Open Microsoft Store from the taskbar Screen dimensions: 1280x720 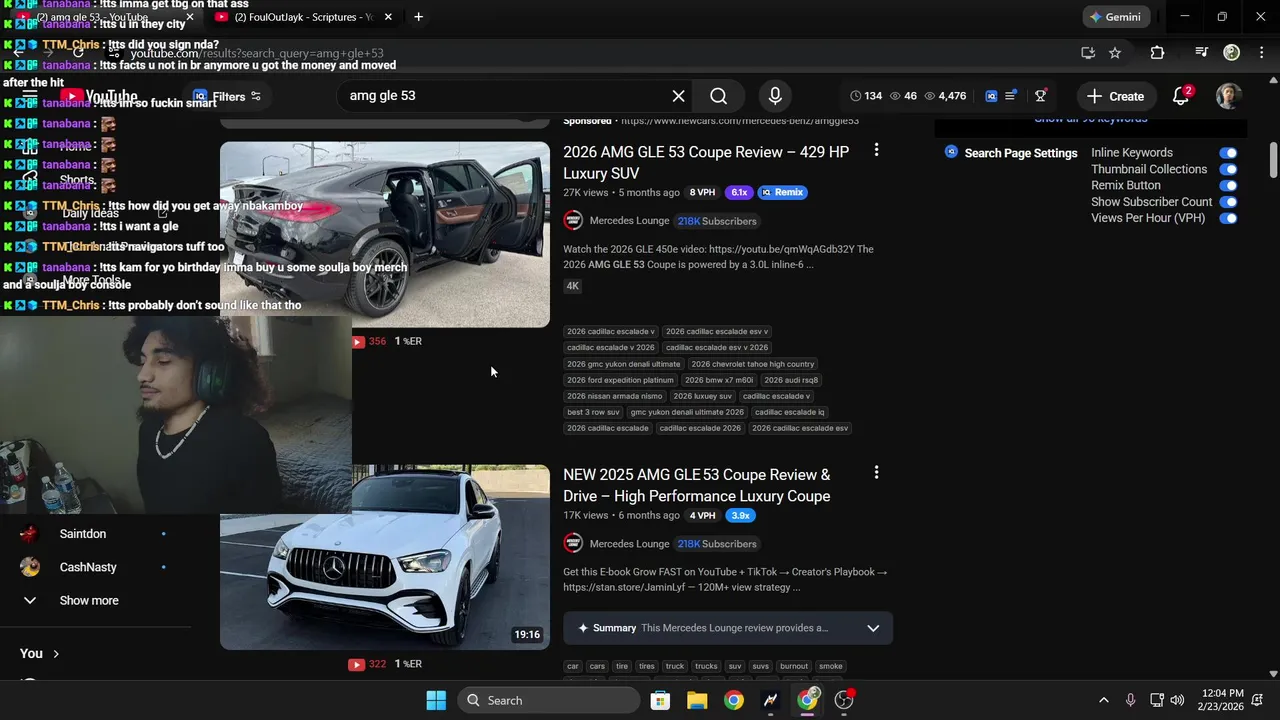[660, 700]
